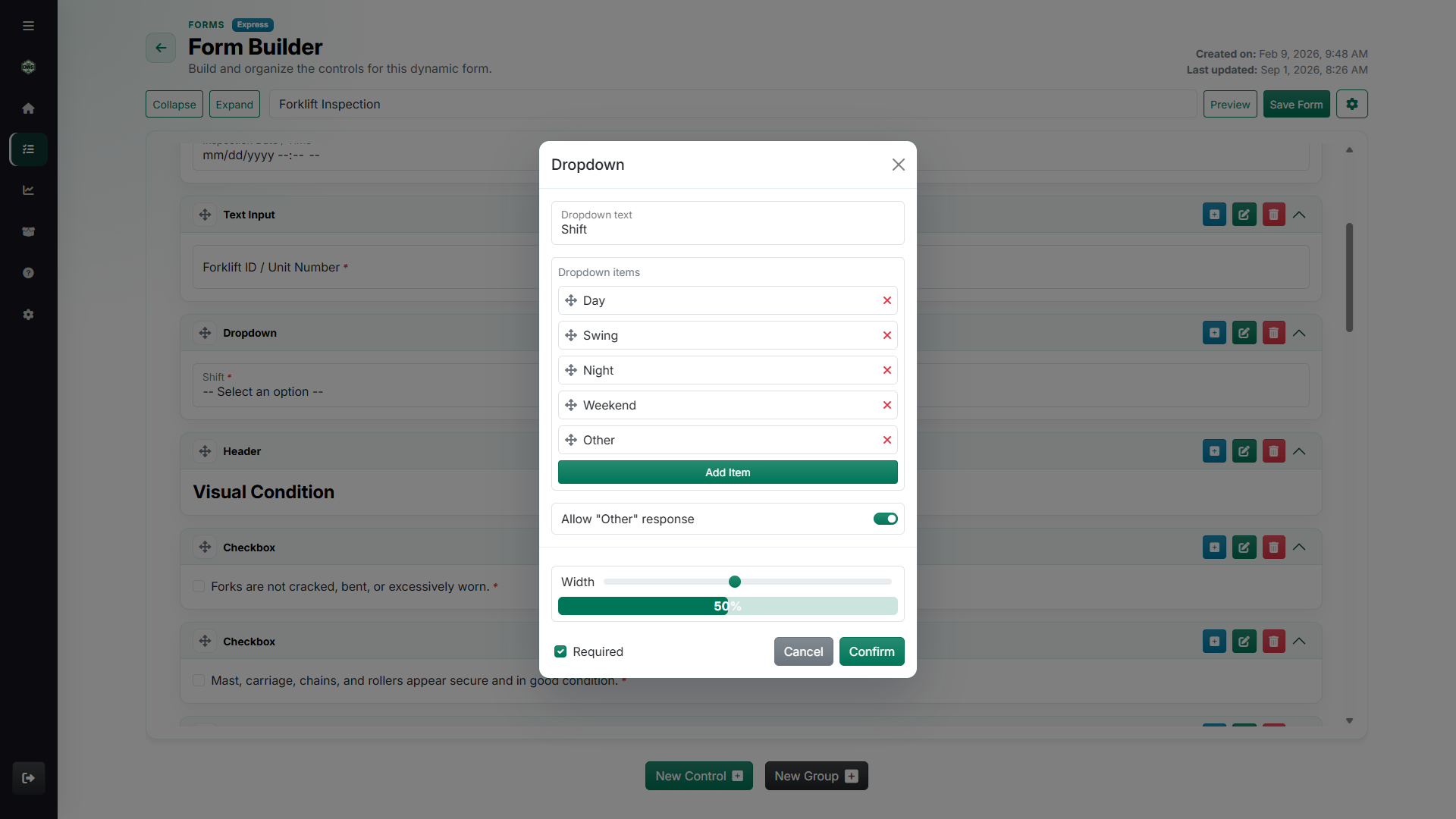Screen dimensions: 1456x819
Task: Click the add icon on Dropdown control row
Action: (1214, 333)
